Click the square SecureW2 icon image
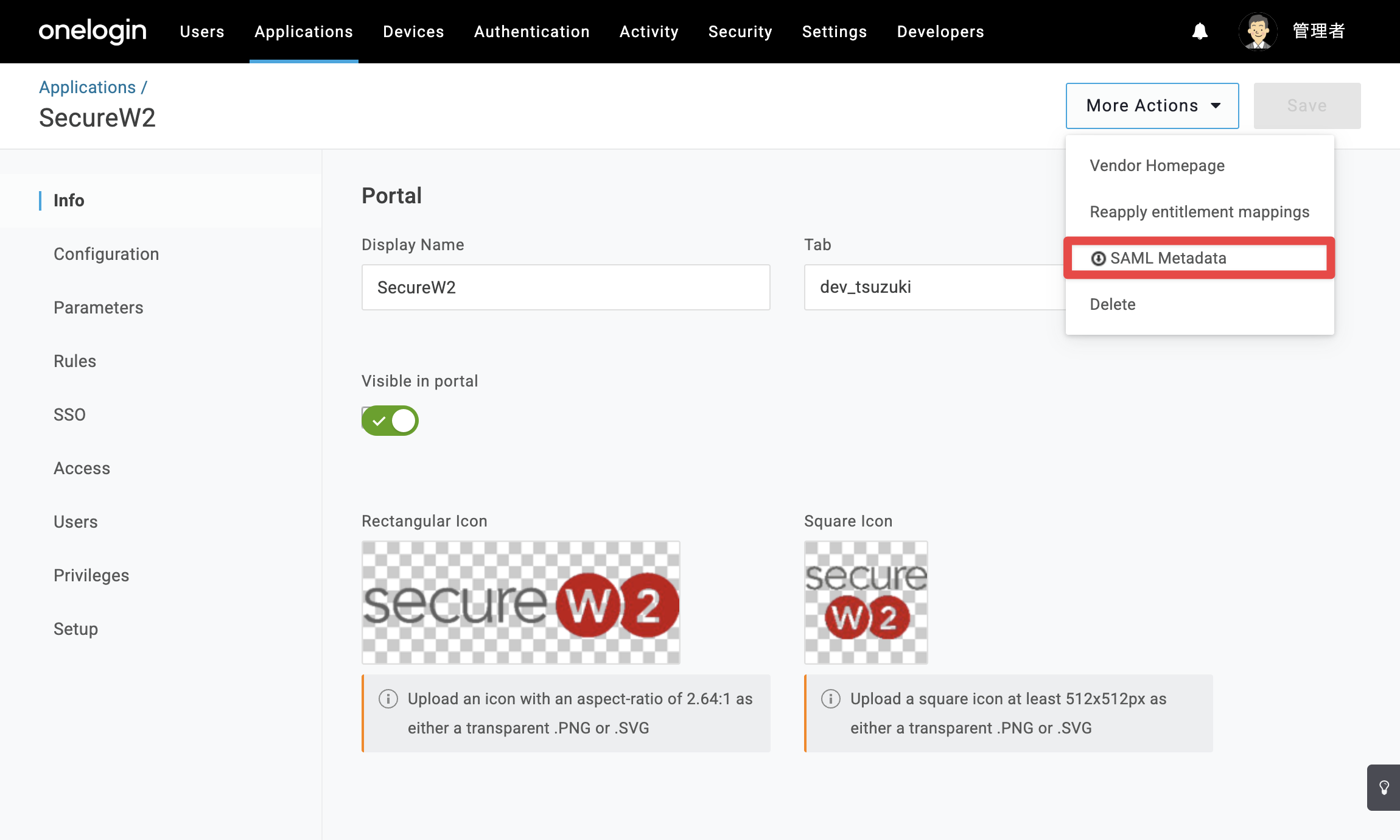This screenshot has width=1400, height=840. [866, 603]
